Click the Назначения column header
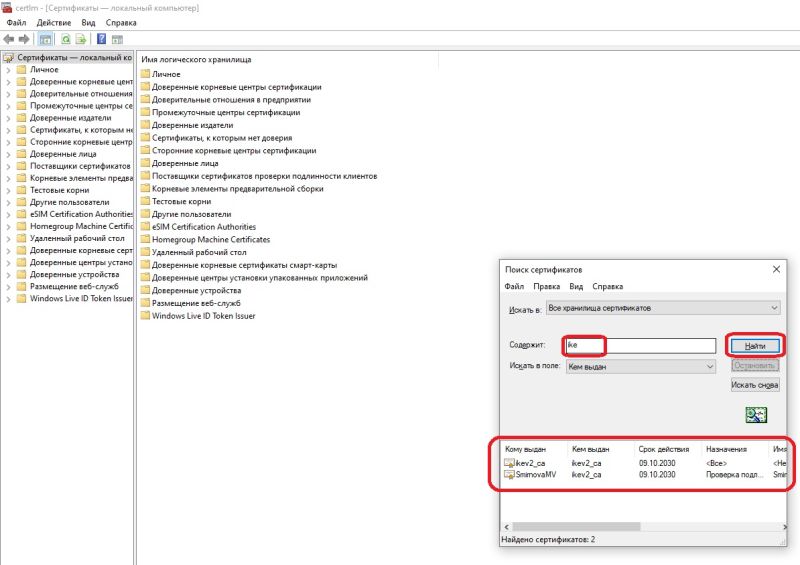Viewport: 800px width, 565px height. (x=735, y=449)
